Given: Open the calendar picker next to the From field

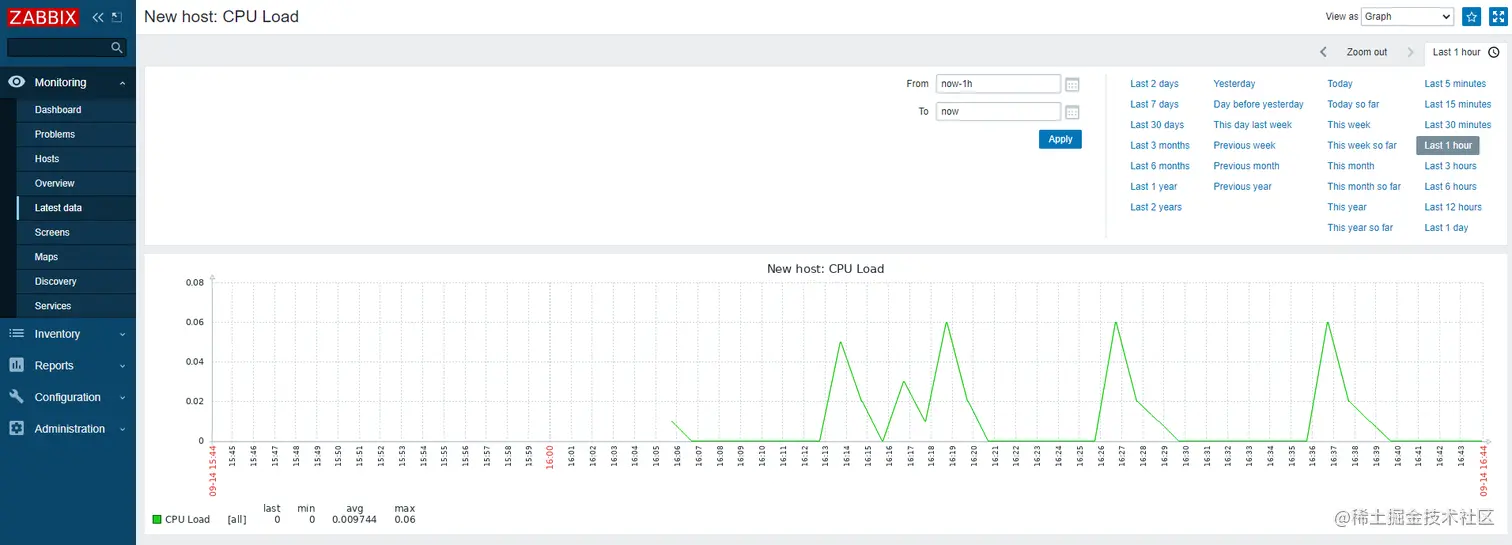Looking at the screenshot, I should 1072,84.
